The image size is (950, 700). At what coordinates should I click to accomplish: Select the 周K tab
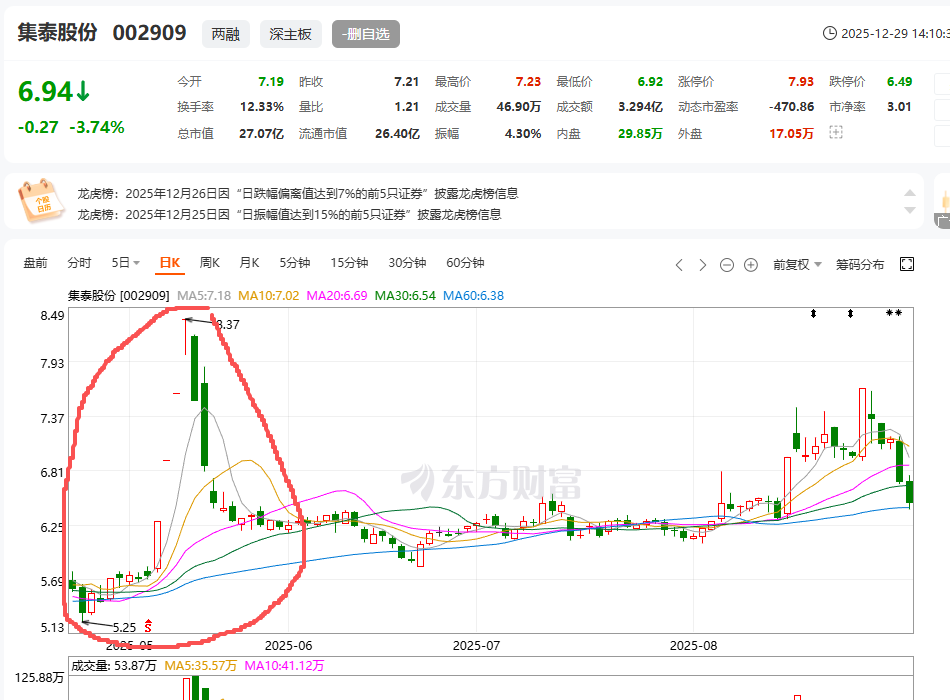click(x=210, y=263)
